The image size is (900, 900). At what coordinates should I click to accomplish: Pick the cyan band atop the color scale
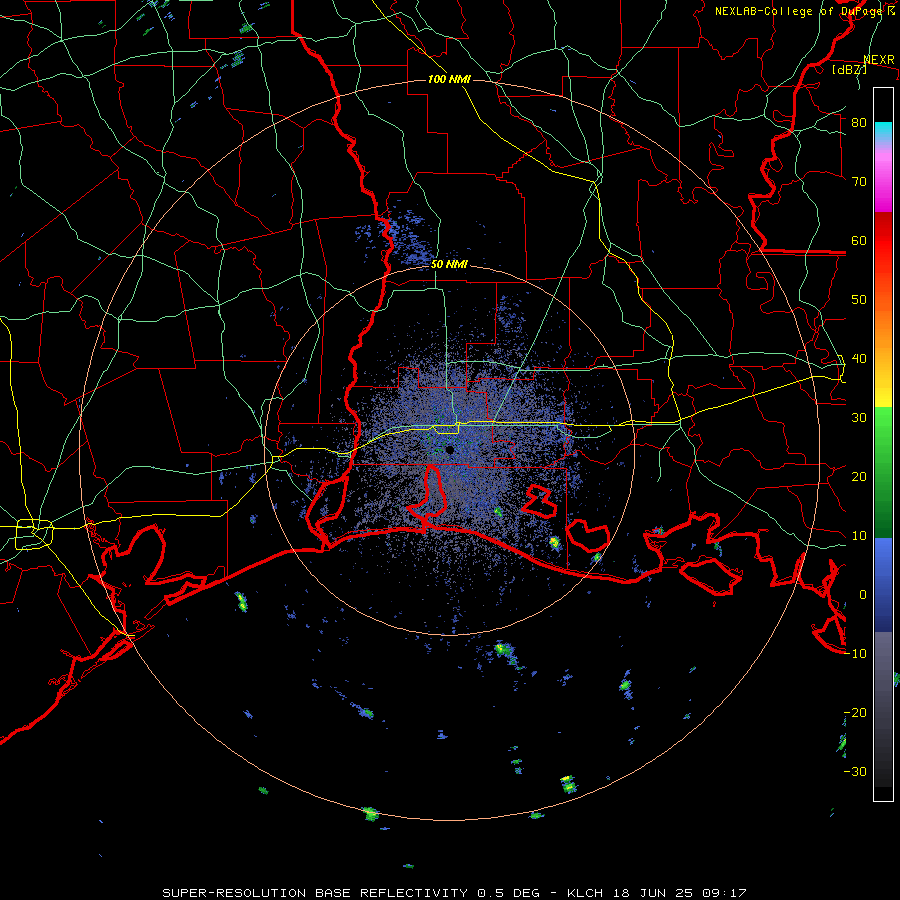click(x=883, y=131)
